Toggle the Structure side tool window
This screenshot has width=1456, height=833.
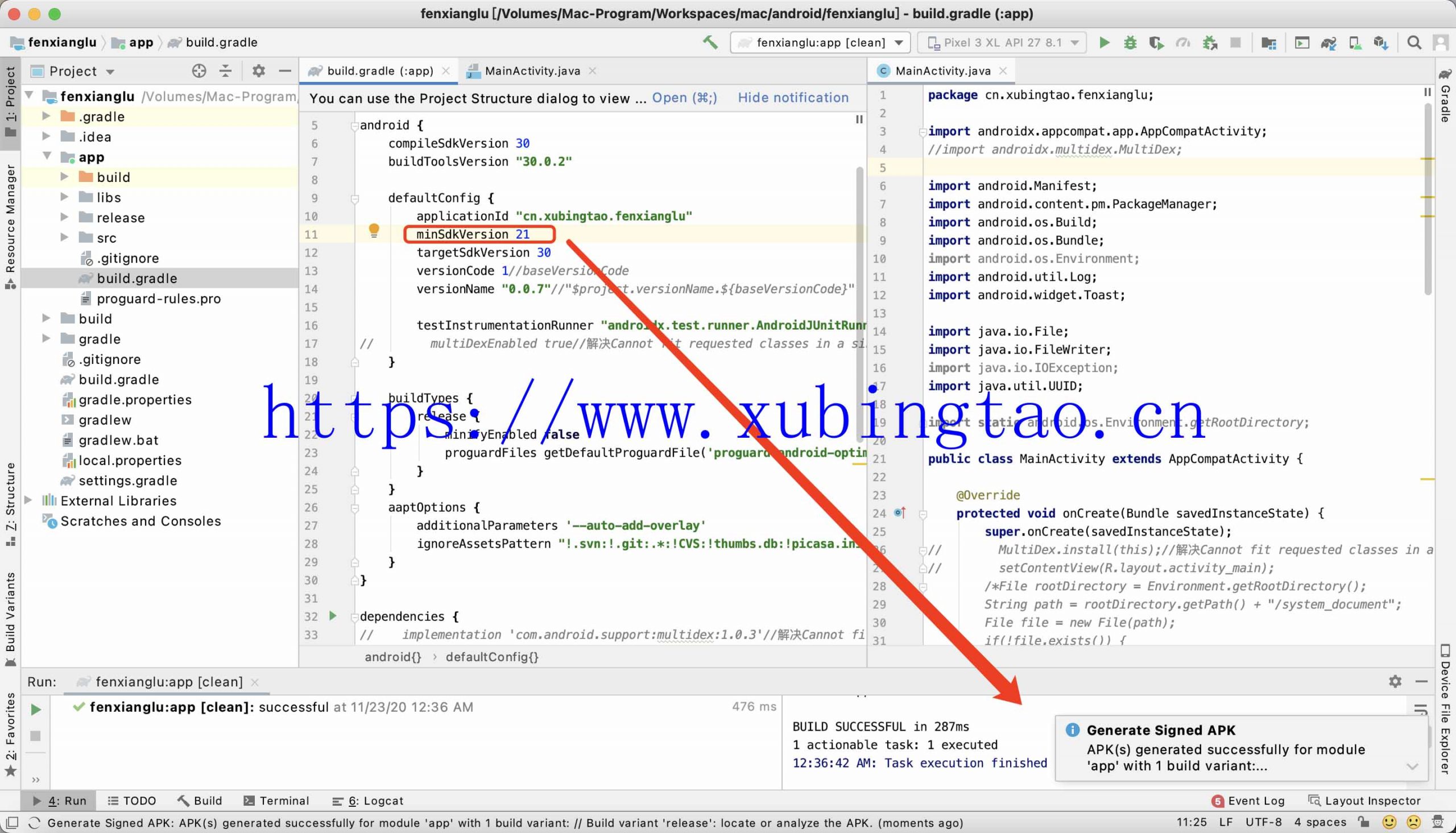pyautogui.click(x=10, y=504)
